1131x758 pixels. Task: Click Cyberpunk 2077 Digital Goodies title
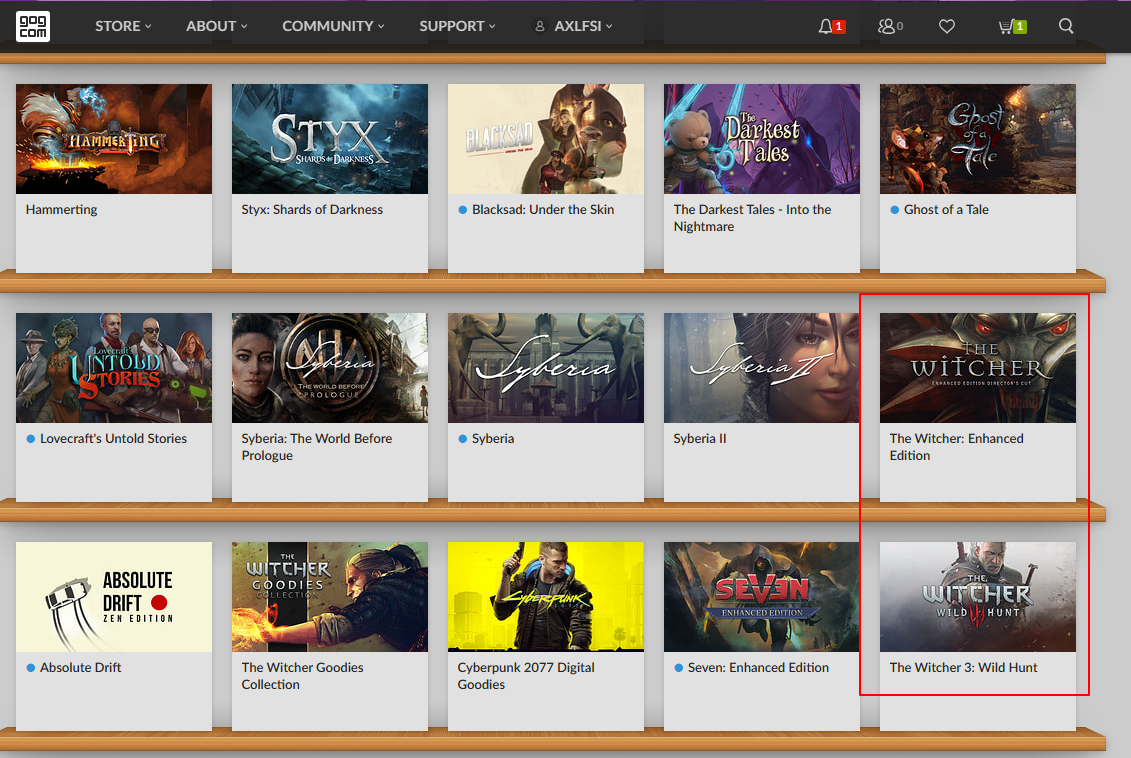pyautogui.click(x=526, y=676)
